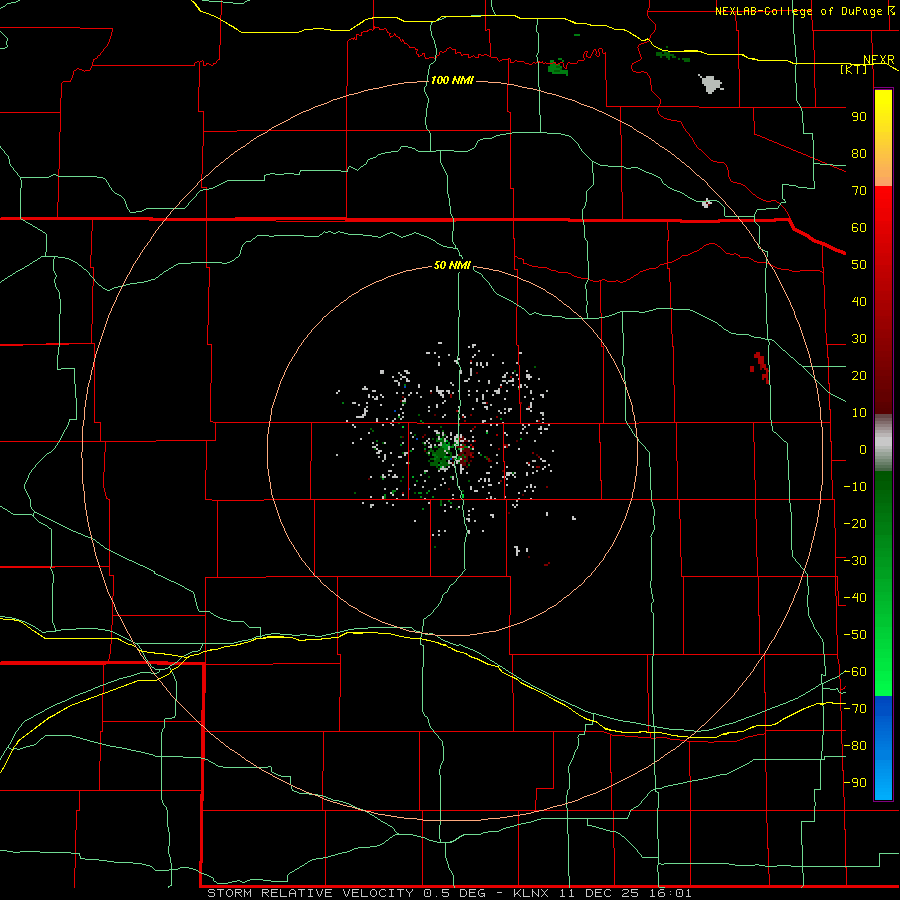Click the "NEXR" label above the scale

[879, 60]
